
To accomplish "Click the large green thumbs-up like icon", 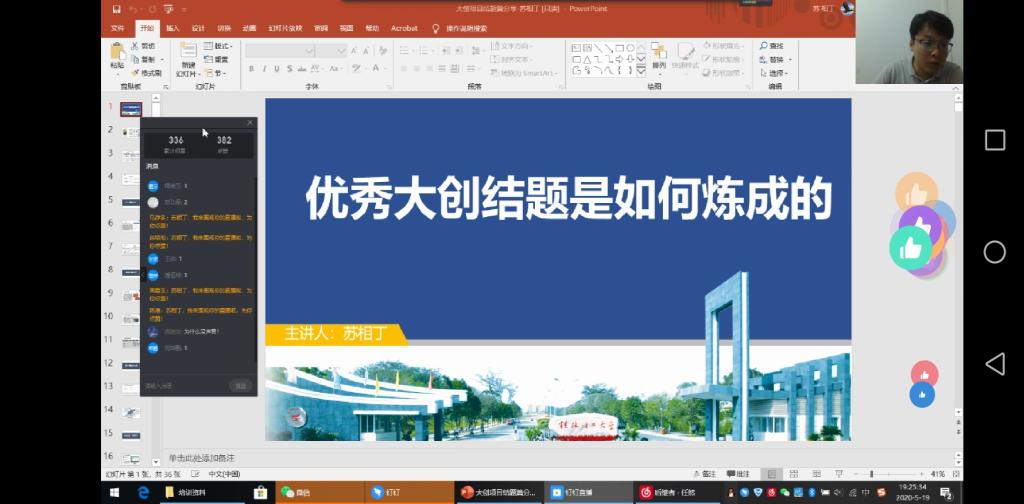I will (x=910, y=246).
